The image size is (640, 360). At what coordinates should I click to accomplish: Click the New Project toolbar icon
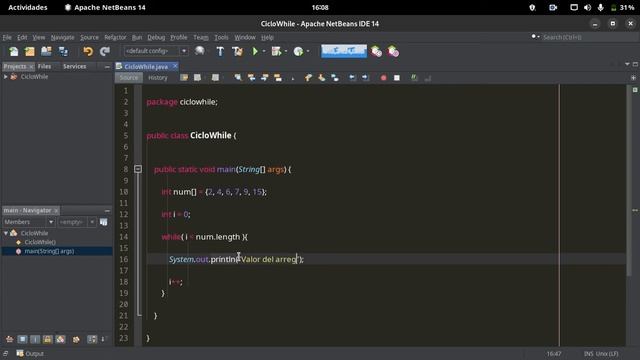pyautogui.click(x=30, y=51)
